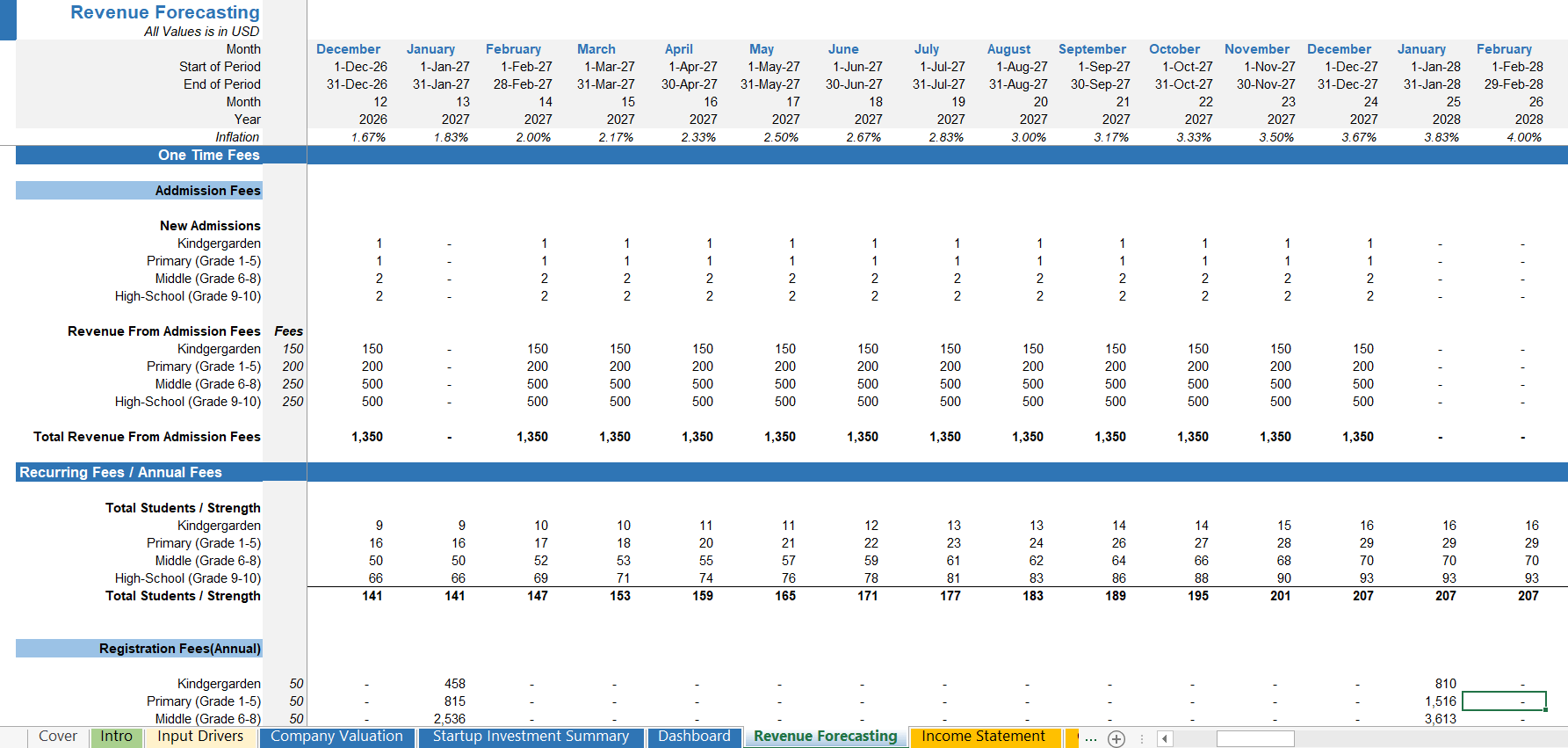Add a new sheet with plus icon

pos(1116,738)
